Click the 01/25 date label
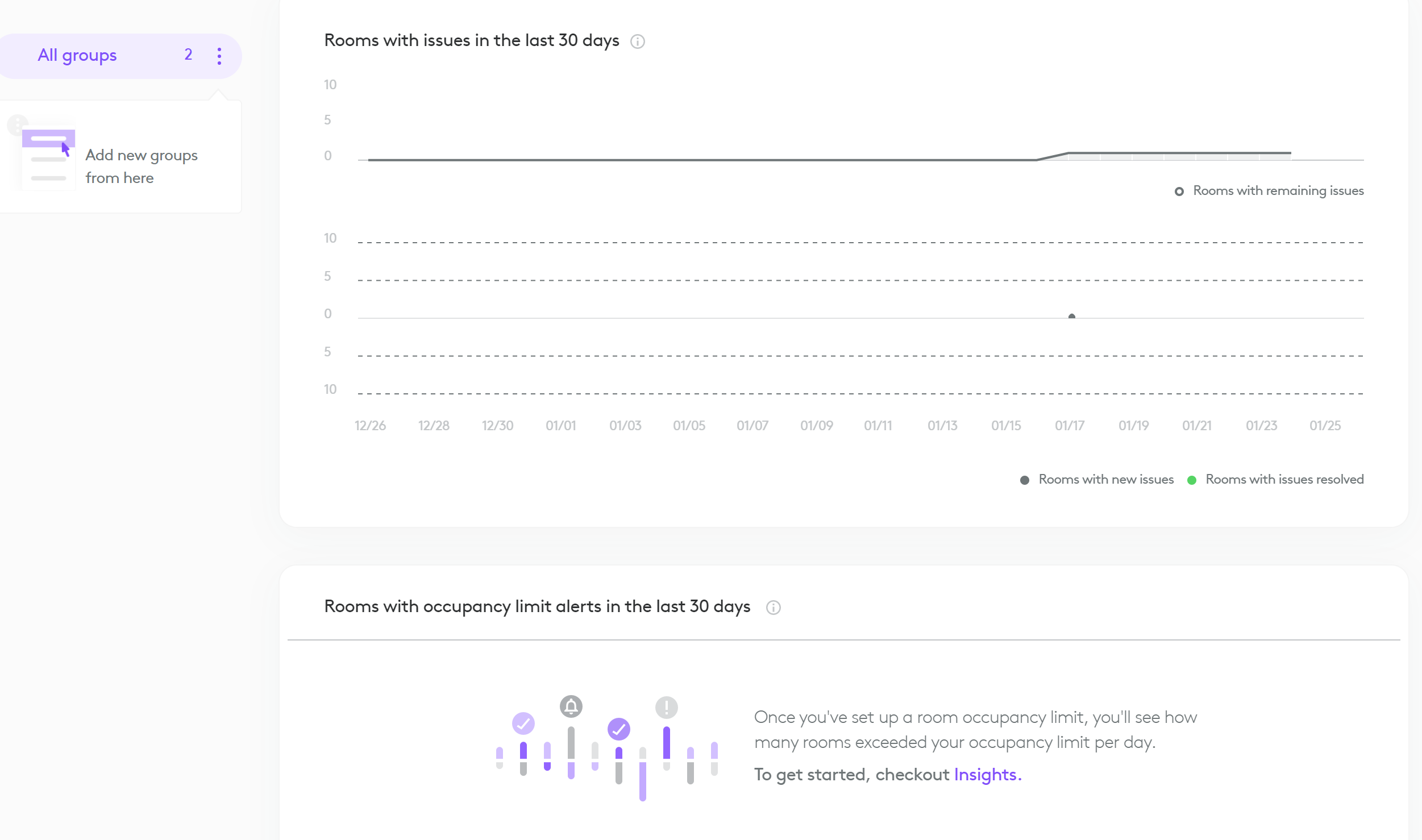 [x=1325, y=426]
